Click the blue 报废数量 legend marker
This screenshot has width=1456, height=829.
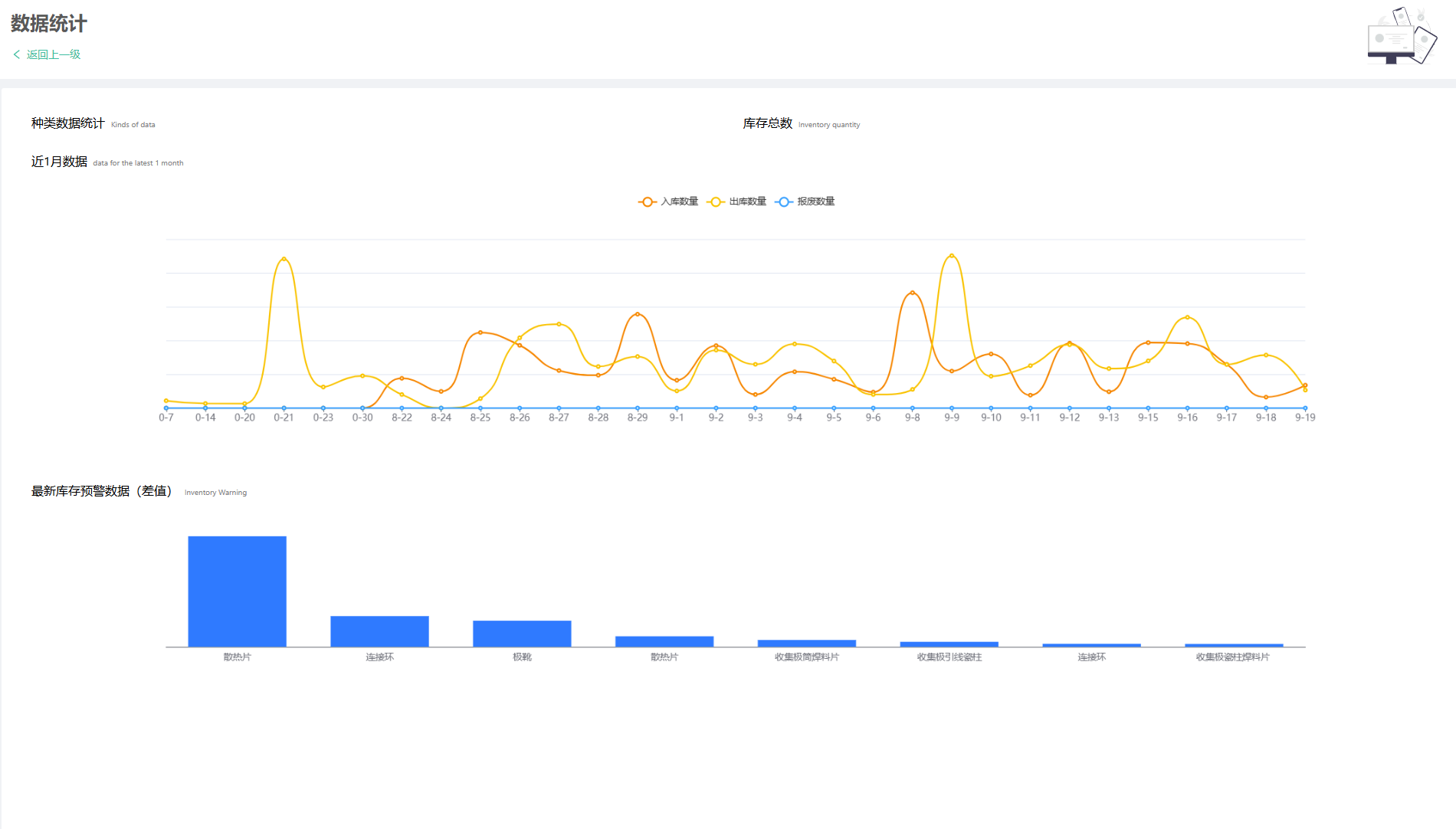[x=783, y=202]
